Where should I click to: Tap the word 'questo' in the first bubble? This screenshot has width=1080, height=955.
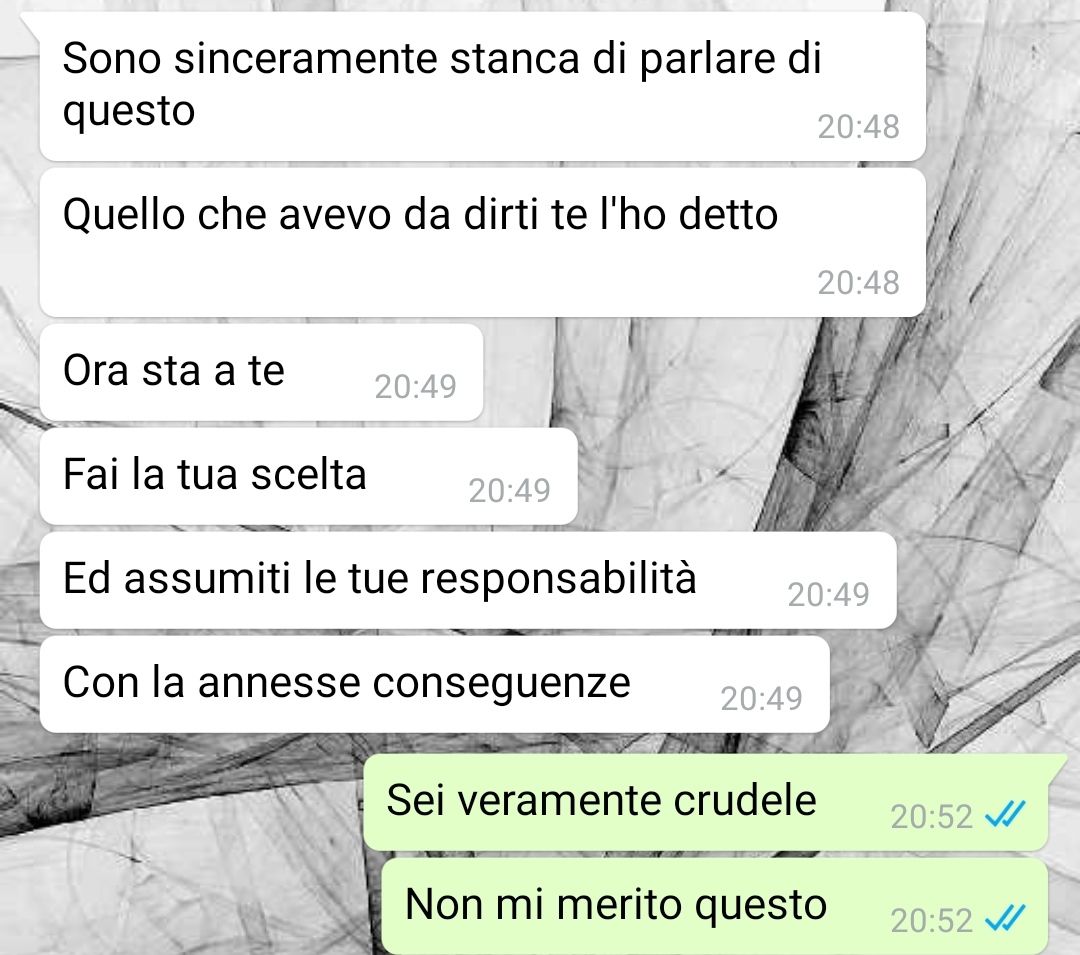pos(129,111)
